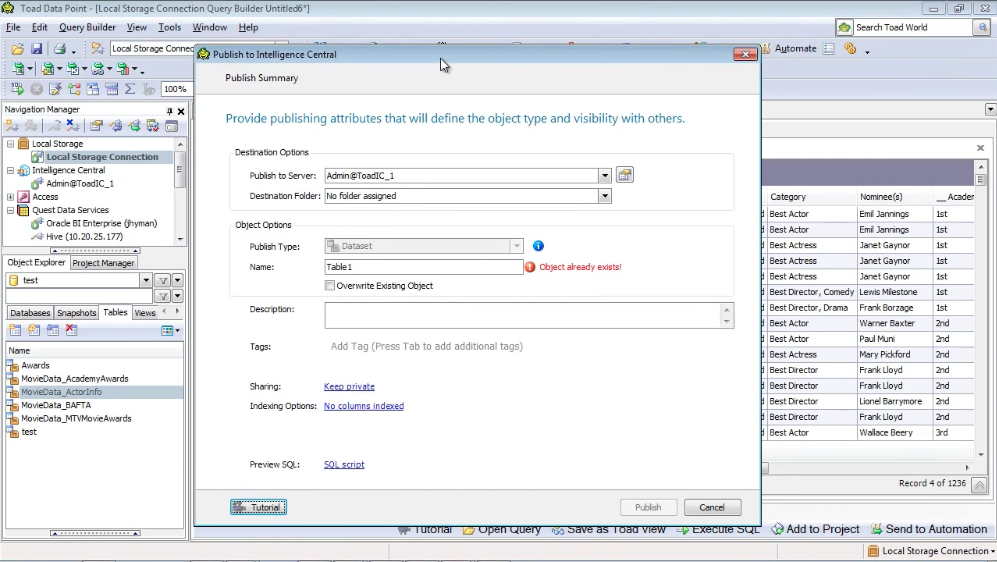Viewport: 997px width, 562px height.
Task: Open the Publish to Server dropdown
Action: tap(605, 175)
